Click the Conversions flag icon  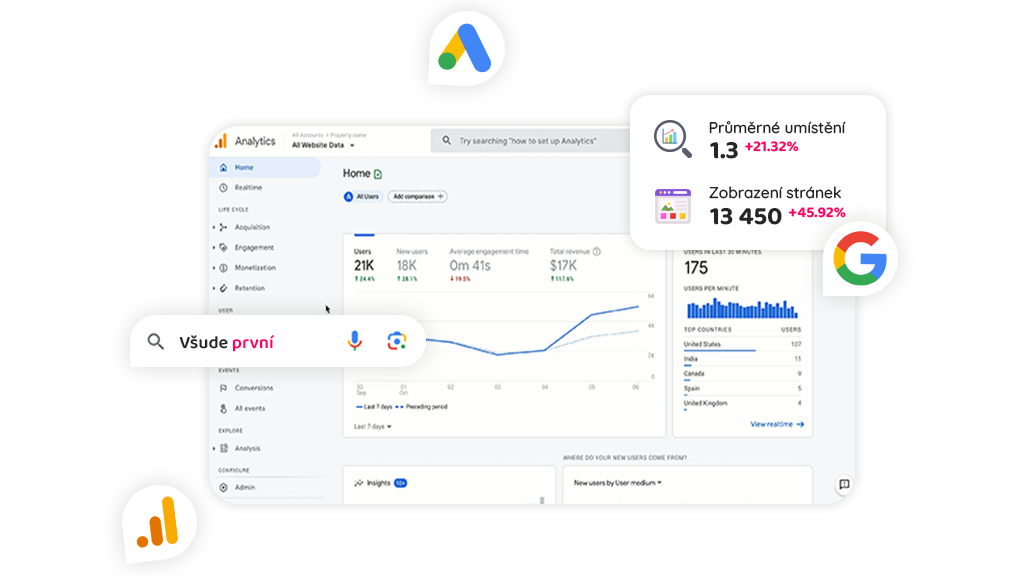223,388
